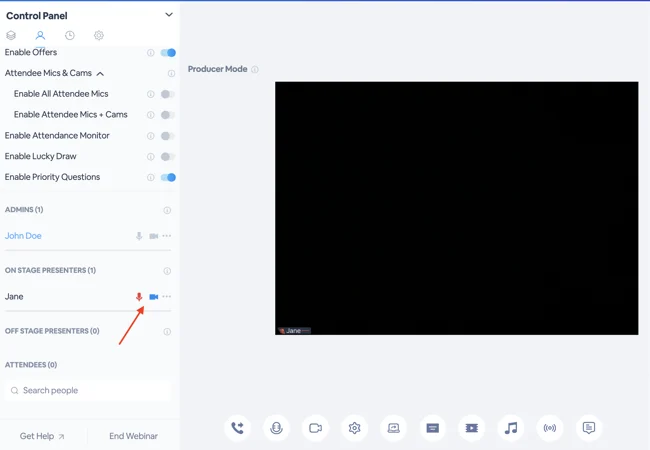Screen dimensions: 650x450
Task: Start screen sharing from bottom toolbar
Action: point(393,428)
